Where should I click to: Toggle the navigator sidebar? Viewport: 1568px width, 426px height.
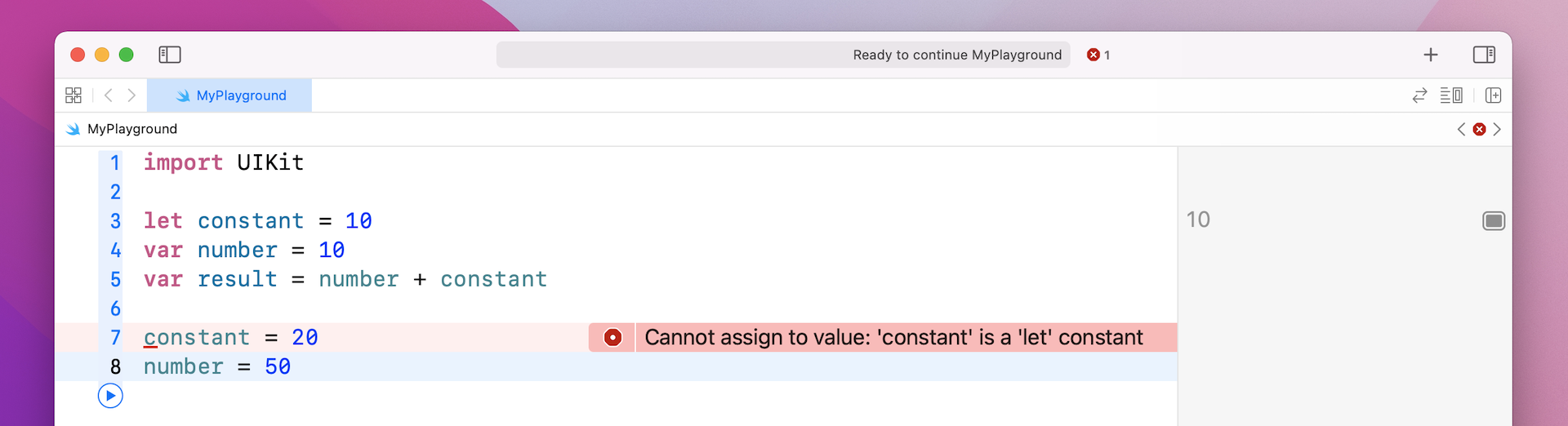pyautogui.click(x=170, y=55)
